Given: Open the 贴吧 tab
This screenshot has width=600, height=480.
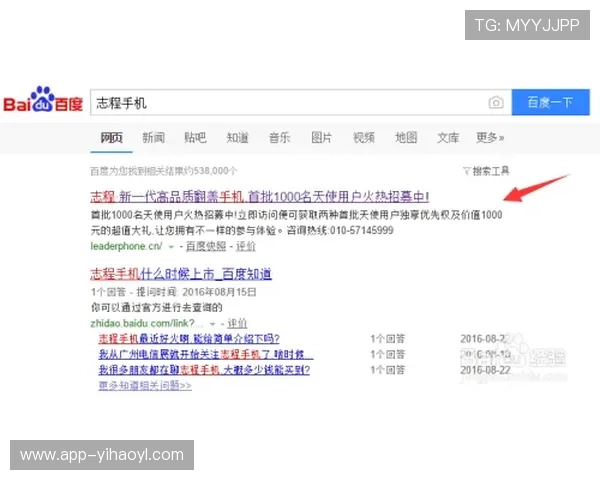Looking at the screenshot, I should coord(195,137).
